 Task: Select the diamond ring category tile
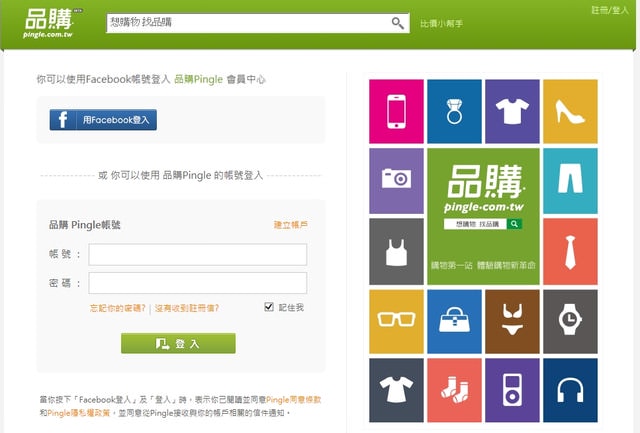click(454, 108)
